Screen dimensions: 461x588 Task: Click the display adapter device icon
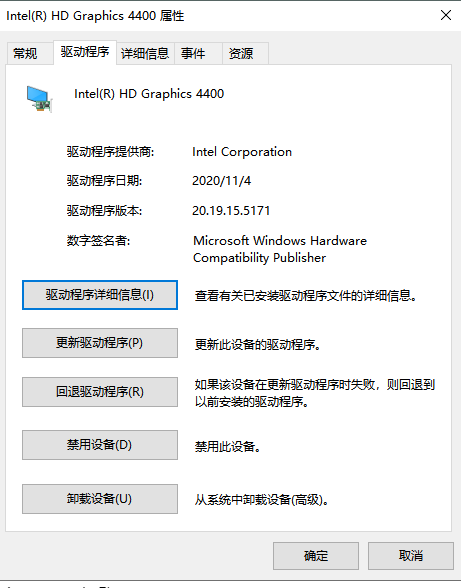tap(39, 99)
